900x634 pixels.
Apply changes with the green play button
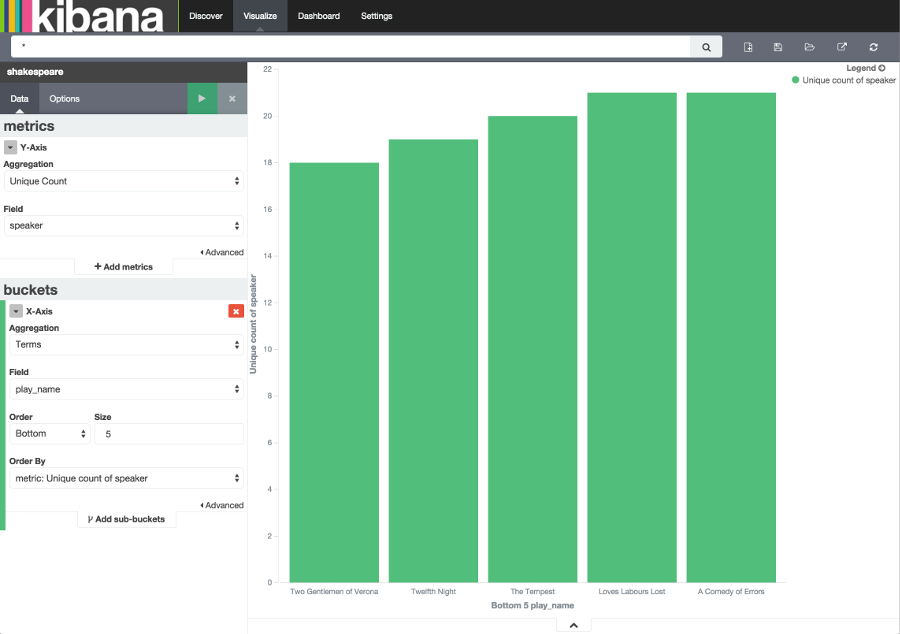pos(201,98)
